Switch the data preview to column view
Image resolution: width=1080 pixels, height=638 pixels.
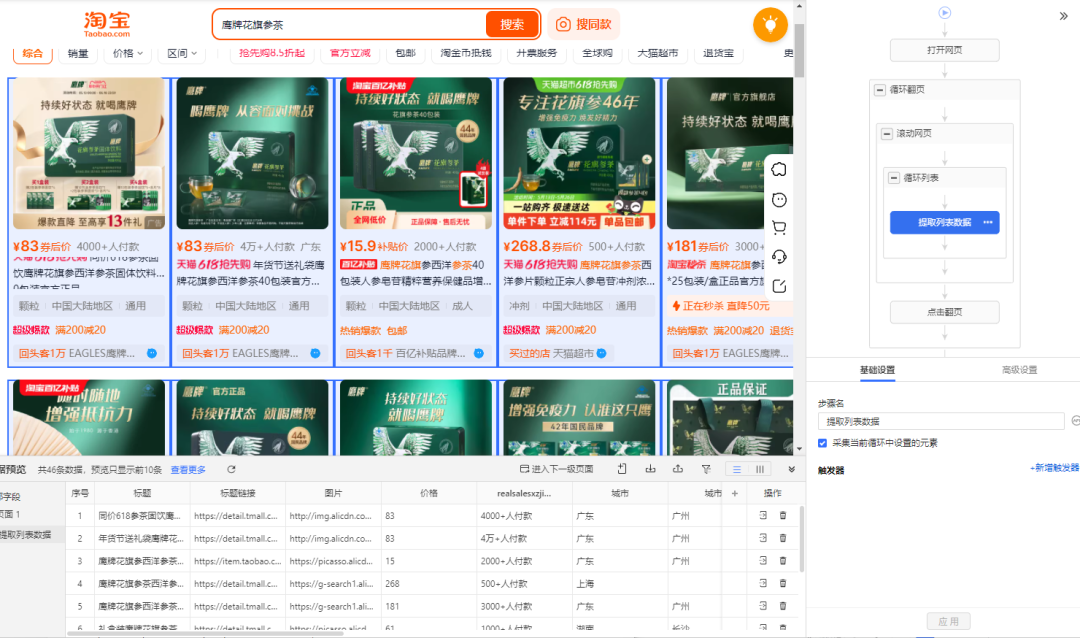click(x=760, y=469)
